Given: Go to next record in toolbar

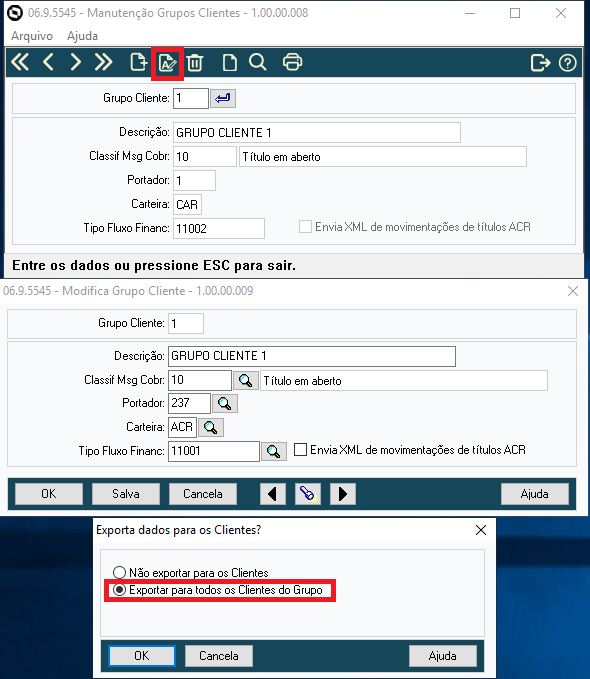Looking at the screenshot, I should [x=75, y=62].
